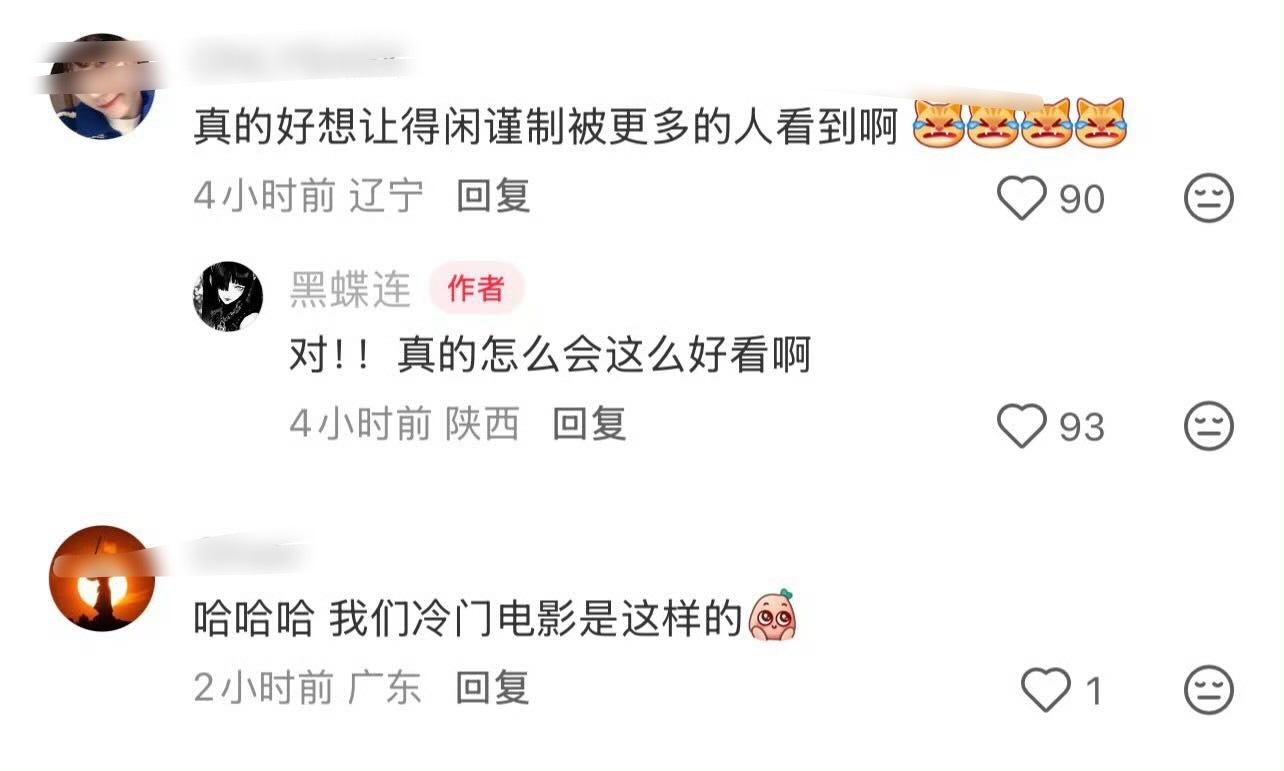Tap the blurred username of top commenter

tap(300, 57)
